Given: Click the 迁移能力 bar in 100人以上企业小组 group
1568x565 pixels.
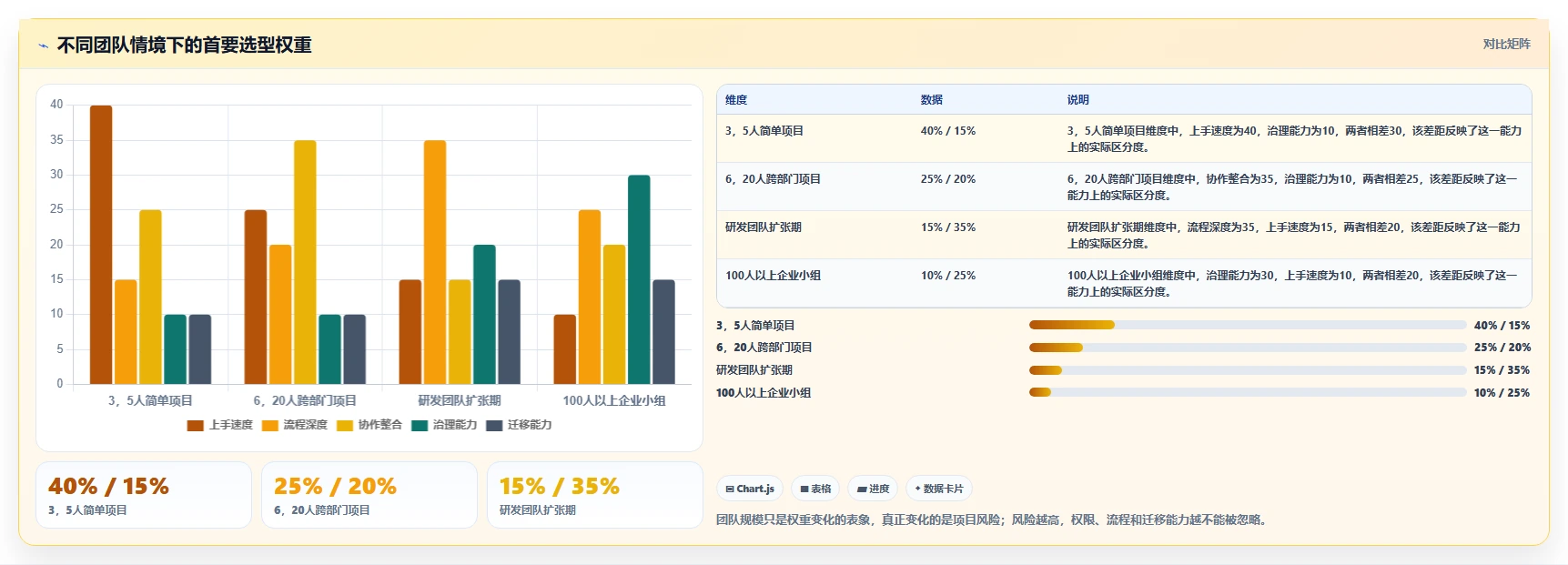Looking at the screenshot, I should click(x=663, y=332).
